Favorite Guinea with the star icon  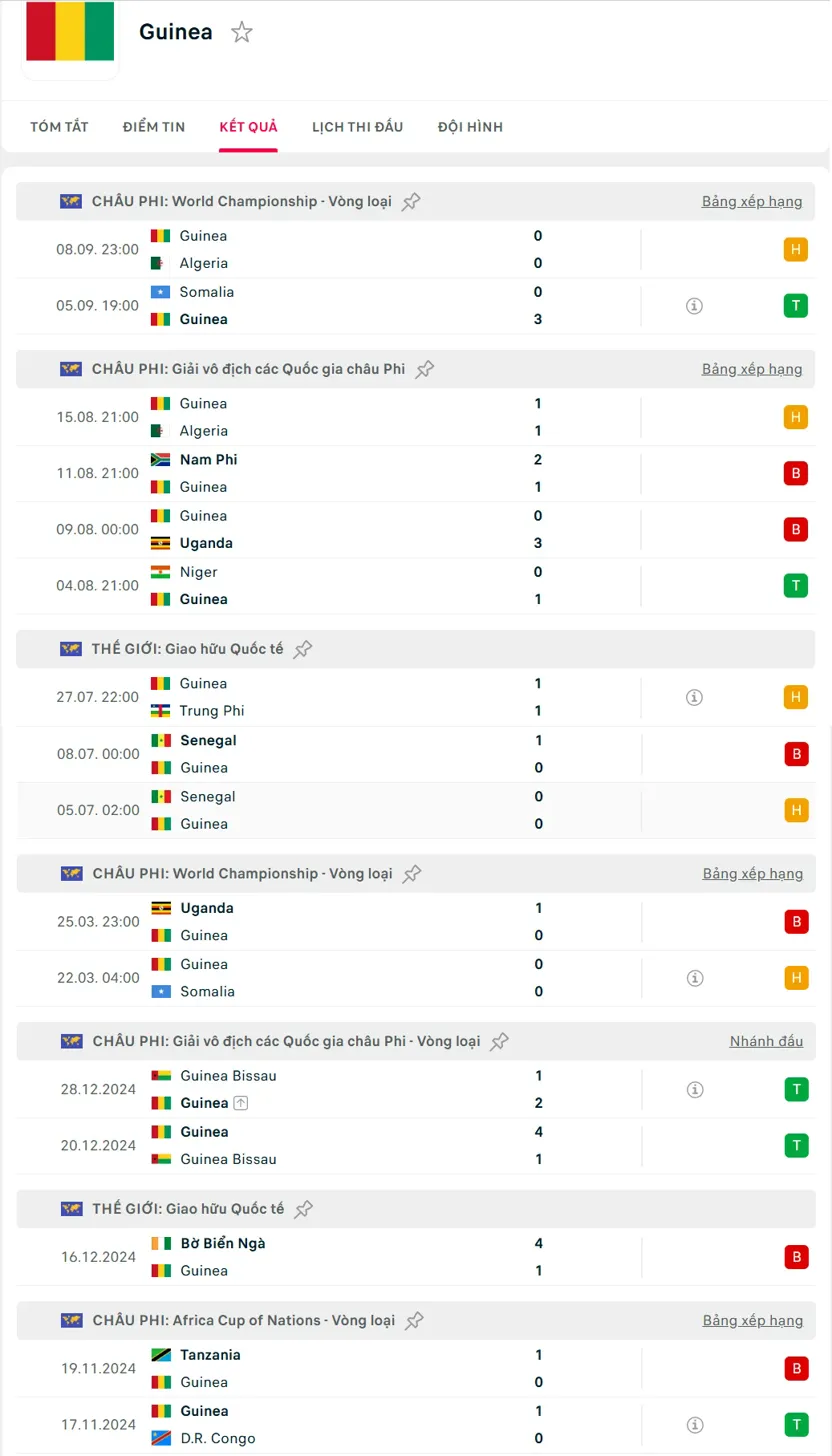point(242,32)
